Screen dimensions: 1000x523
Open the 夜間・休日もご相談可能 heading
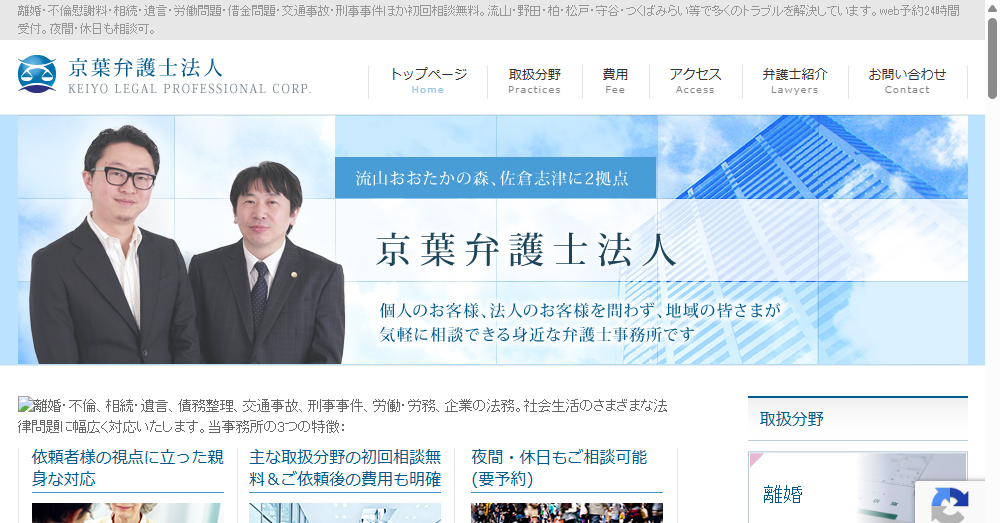click(559, 468)
